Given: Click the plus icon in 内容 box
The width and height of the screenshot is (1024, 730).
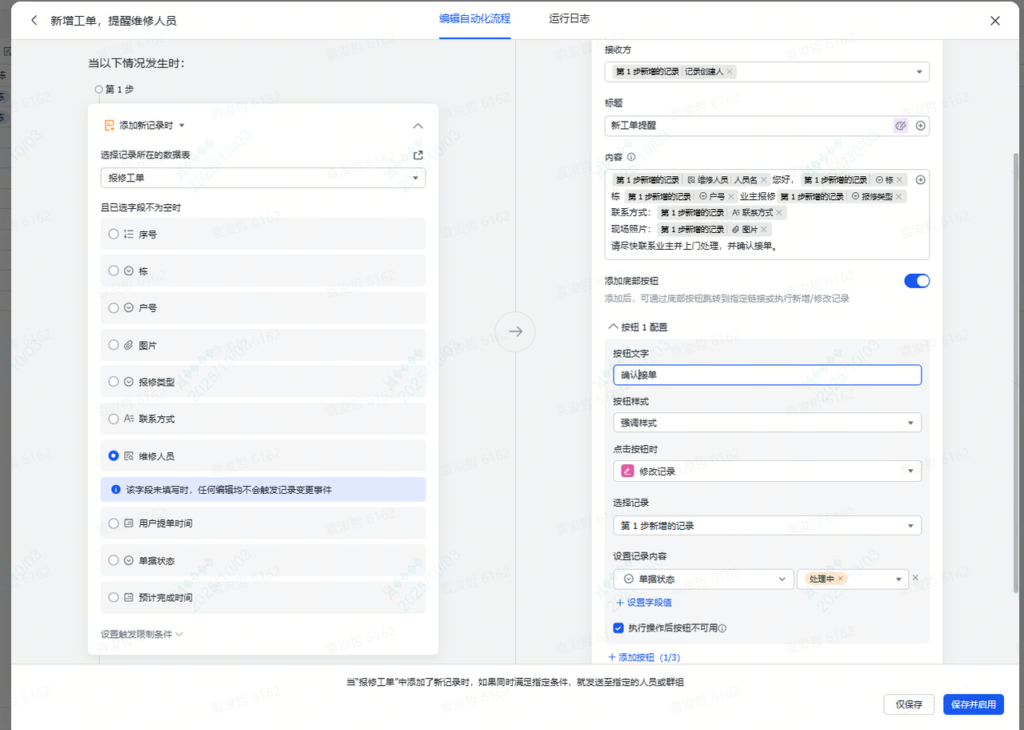Looking at the screenshot, I should 920,180.
